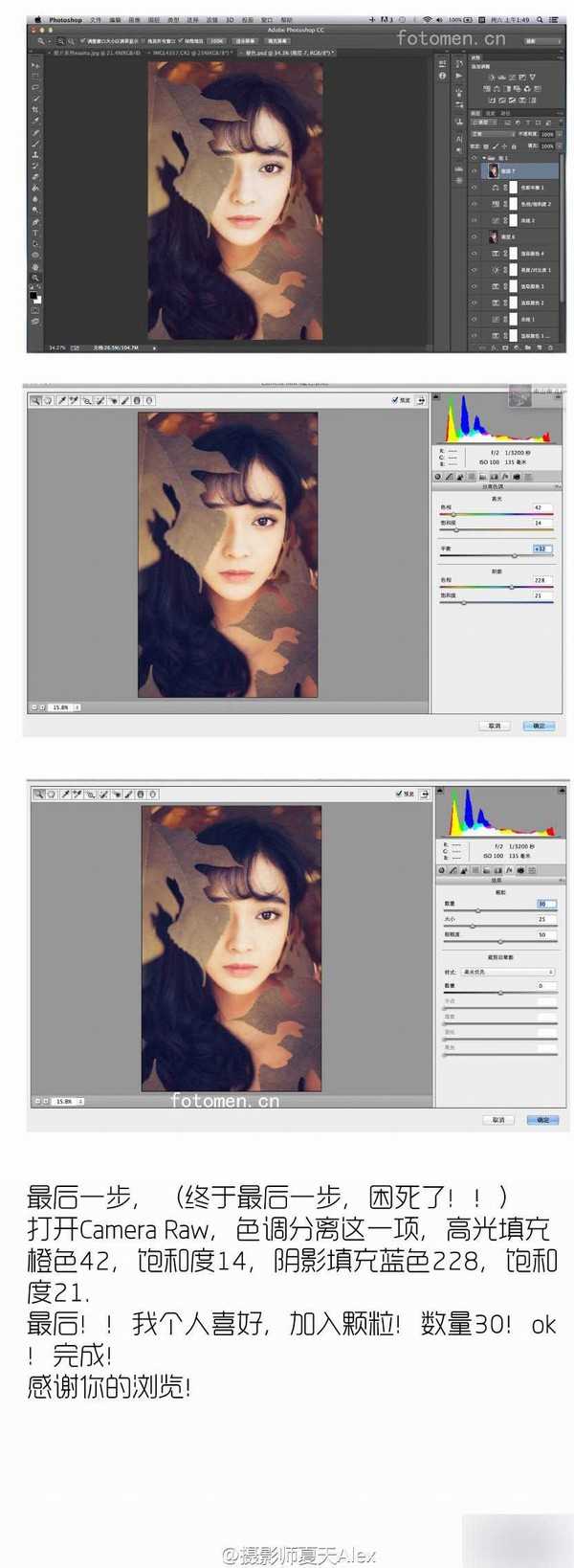
Task: Click the 平衡 slider handle in split toning
Action: click(515, 555)
